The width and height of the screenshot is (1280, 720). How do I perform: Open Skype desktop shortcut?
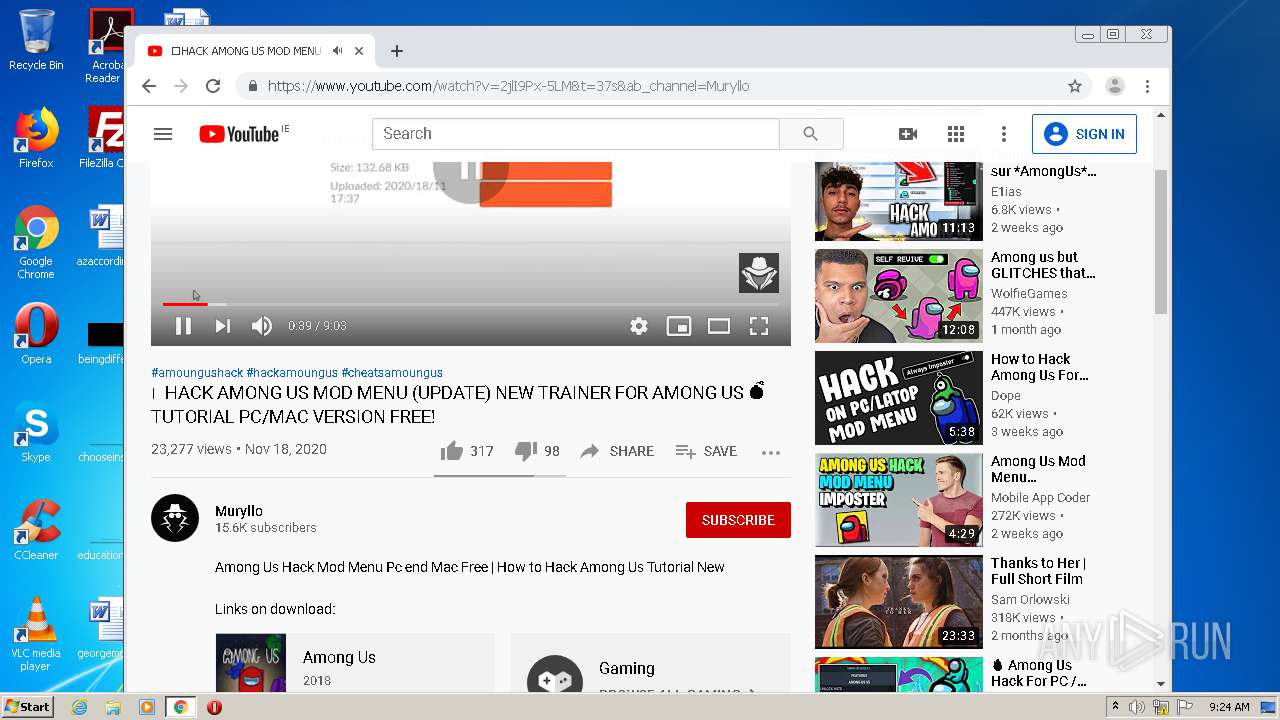(36, 432)
